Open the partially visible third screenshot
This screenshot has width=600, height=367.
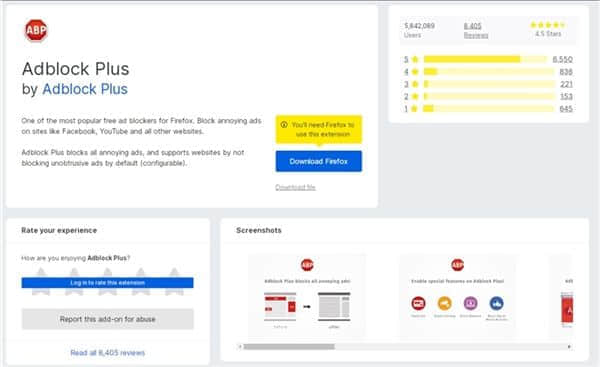[562, 297]
